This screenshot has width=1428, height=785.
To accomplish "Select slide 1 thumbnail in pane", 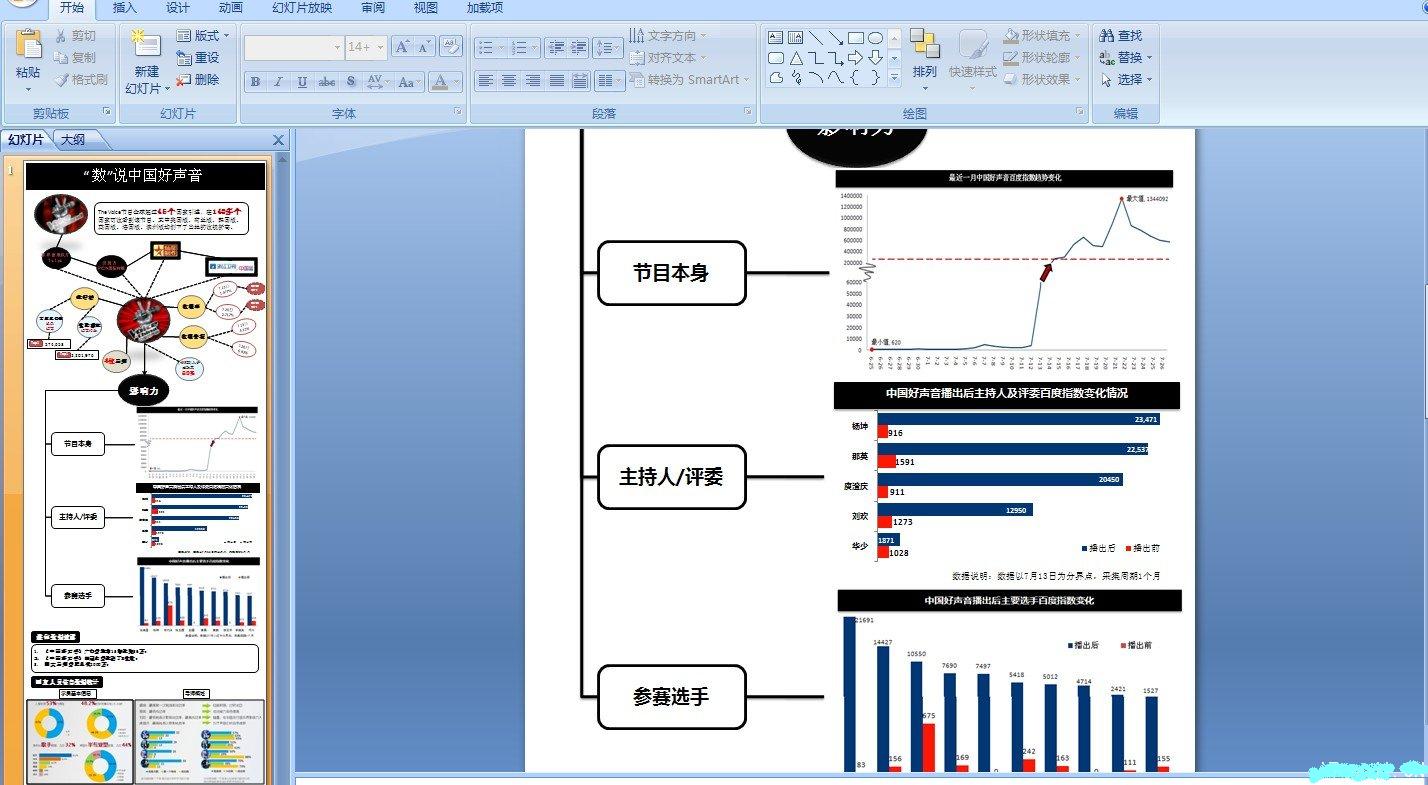I will point(145,472).
